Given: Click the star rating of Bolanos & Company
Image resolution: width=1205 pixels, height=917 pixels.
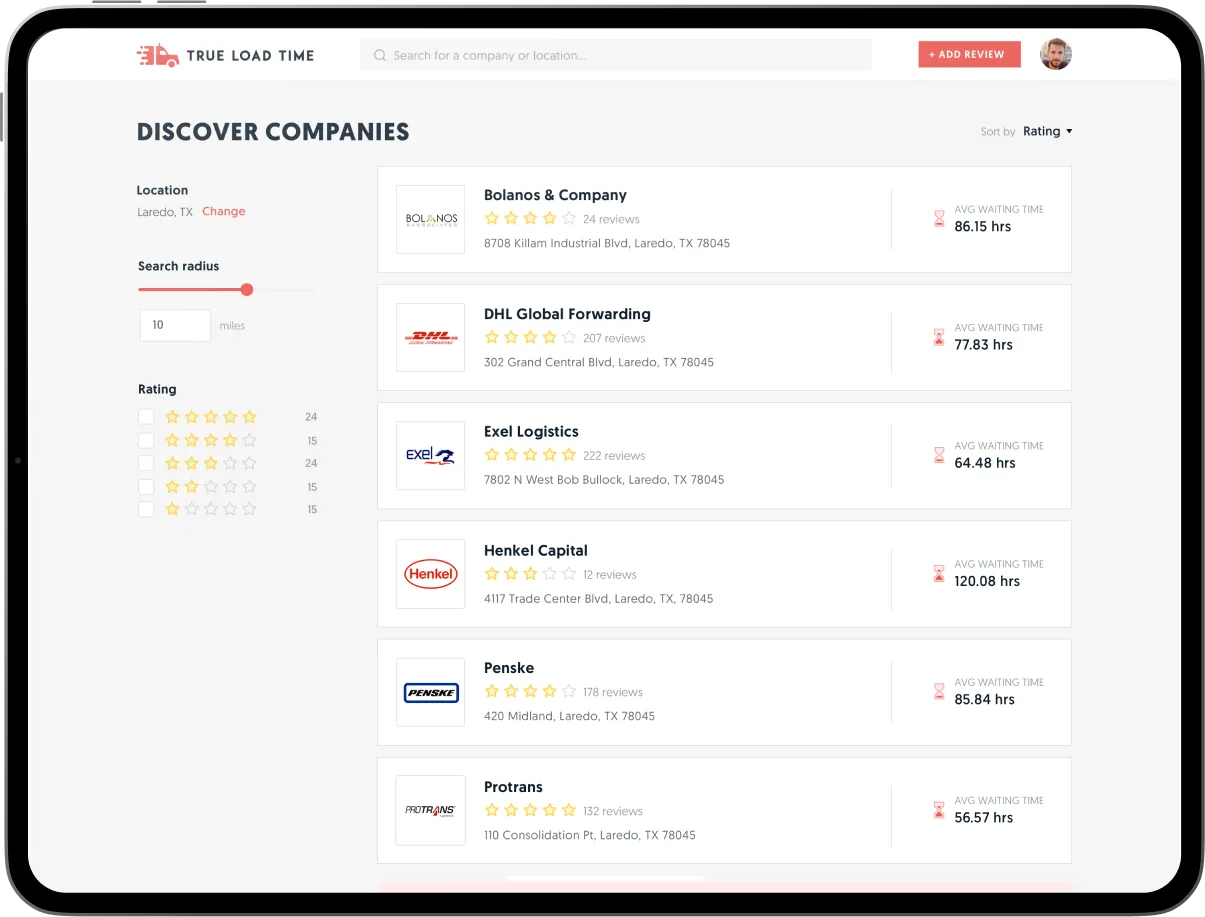Looking at the screenshot, I should [530, 218].
